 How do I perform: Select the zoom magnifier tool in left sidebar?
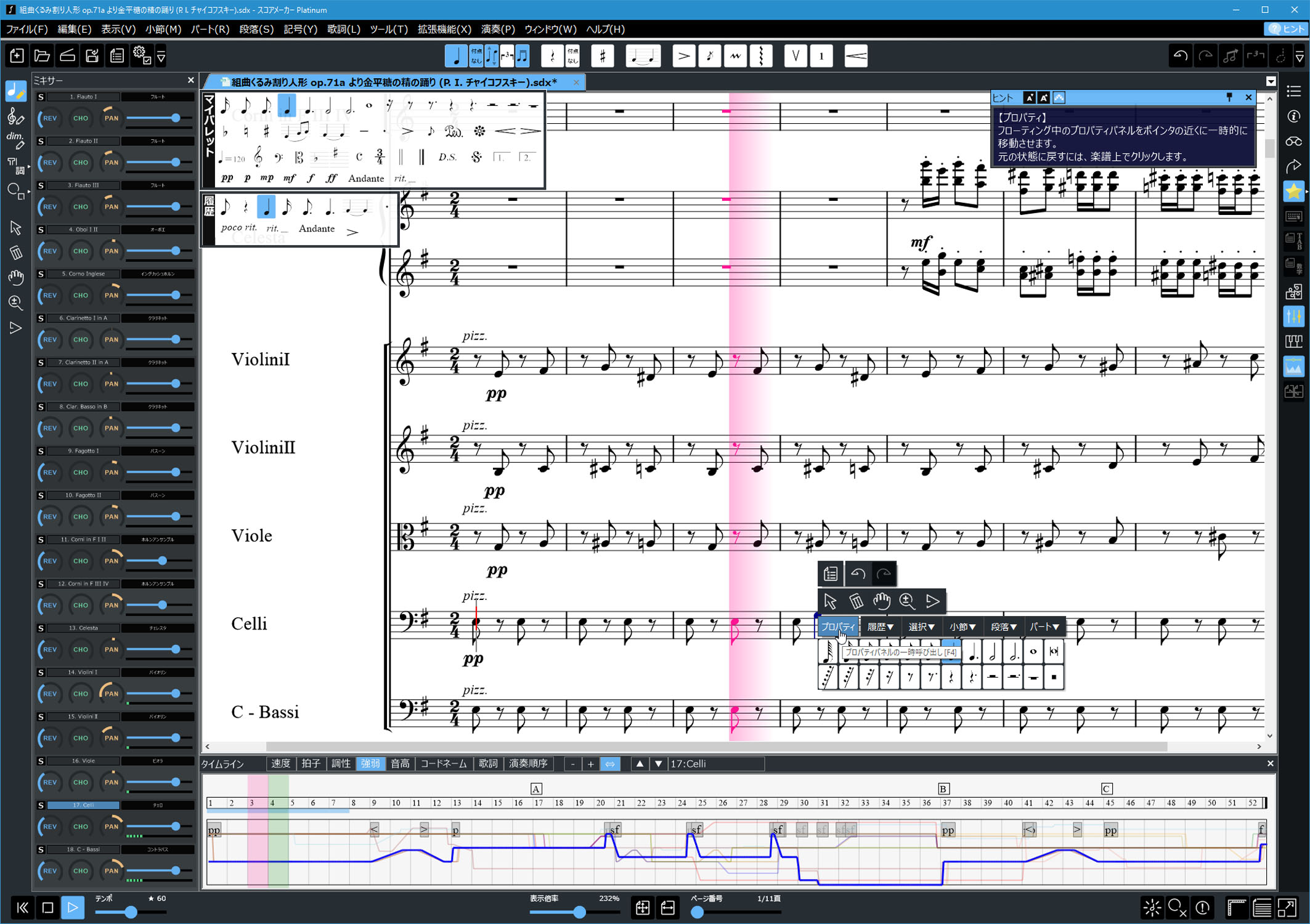15,302
